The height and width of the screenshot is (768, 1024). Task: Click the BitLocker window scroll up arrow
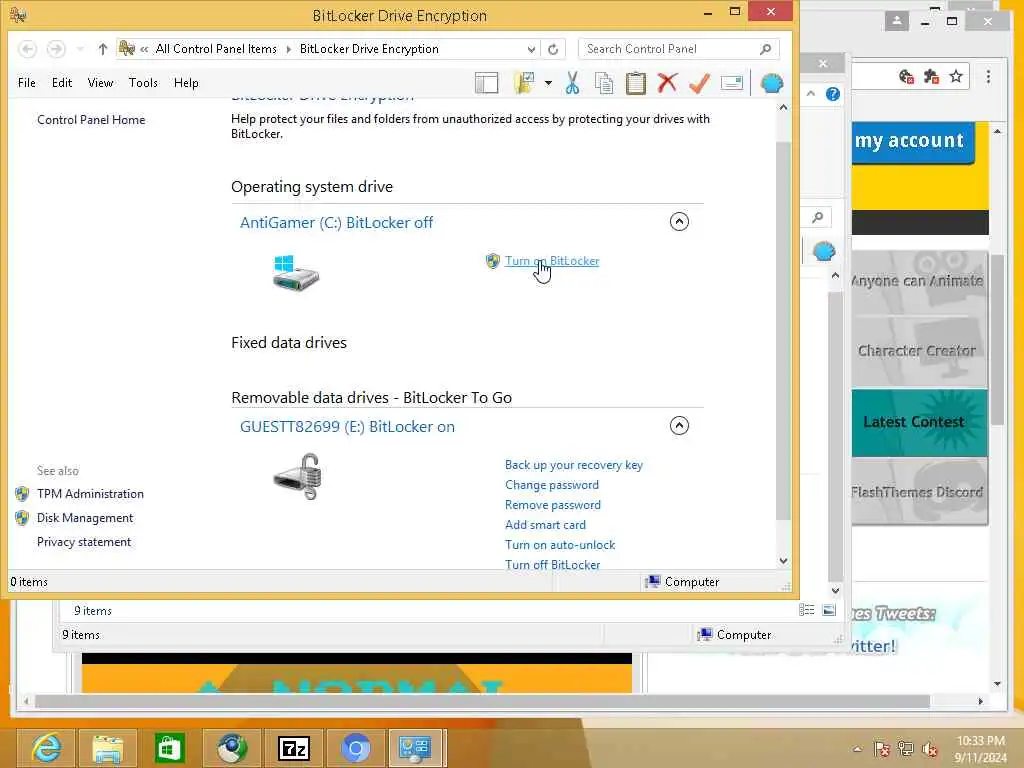click(x=784, y=107)
